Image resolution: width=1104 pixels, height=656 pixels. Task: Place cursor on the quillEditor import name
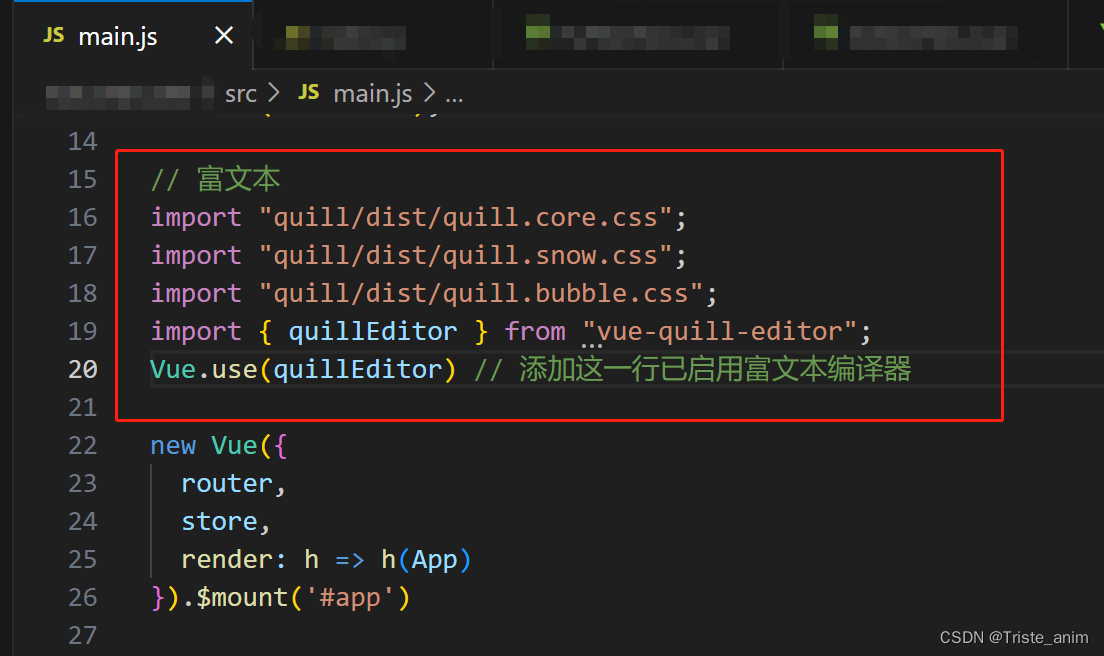click(372, 331)
